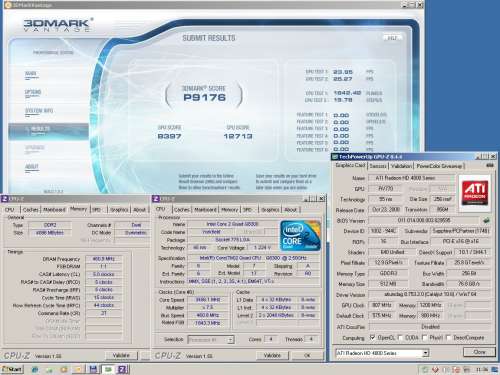500x375 pixels.
Task: Toggle the DirectCompute checkbox in GPU-Z
Action: coord(448,338)
